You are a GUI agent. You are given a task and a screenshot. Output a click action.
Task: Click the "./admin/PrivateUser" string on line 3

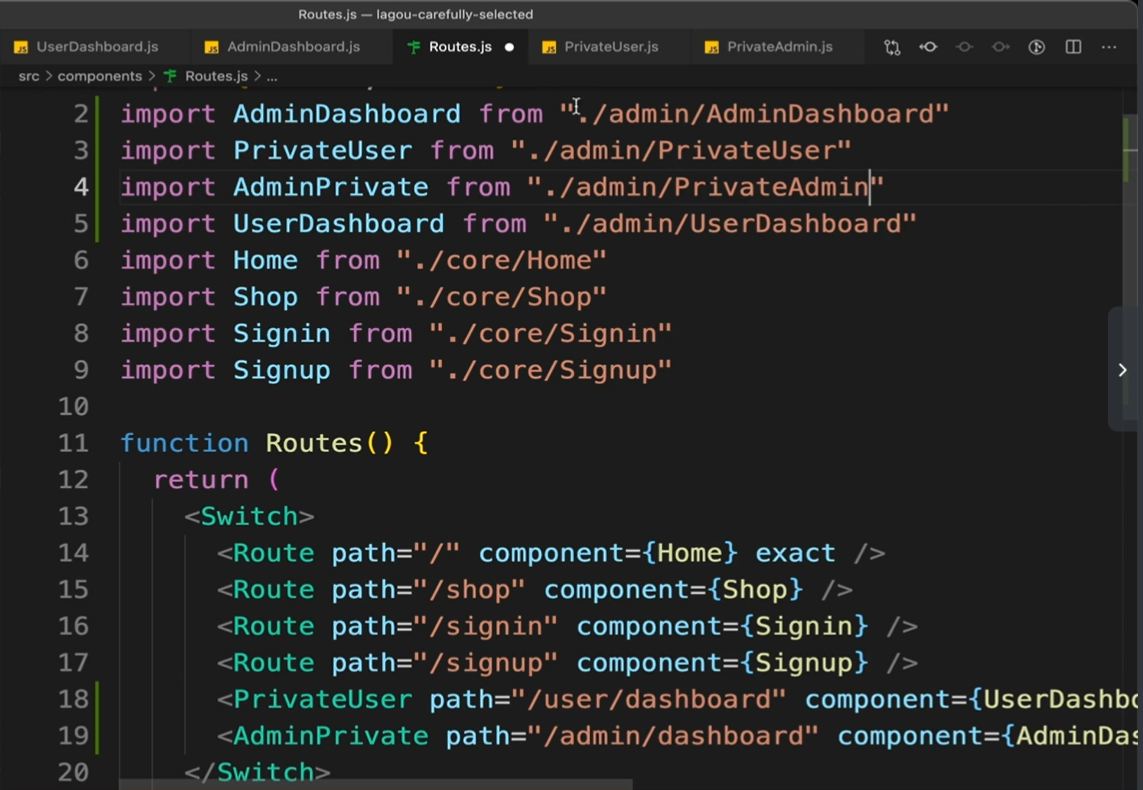tap(681, 150)
